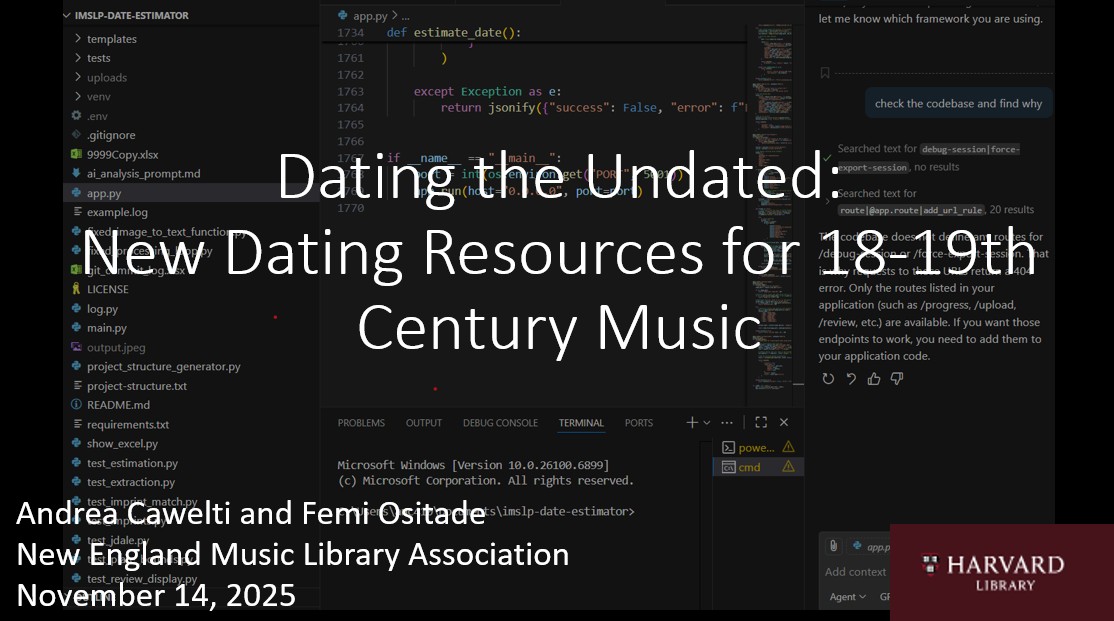The image size is (1114, 621).
Task: Click the thumbs down feedback icon
Action: tap(897, 379)
